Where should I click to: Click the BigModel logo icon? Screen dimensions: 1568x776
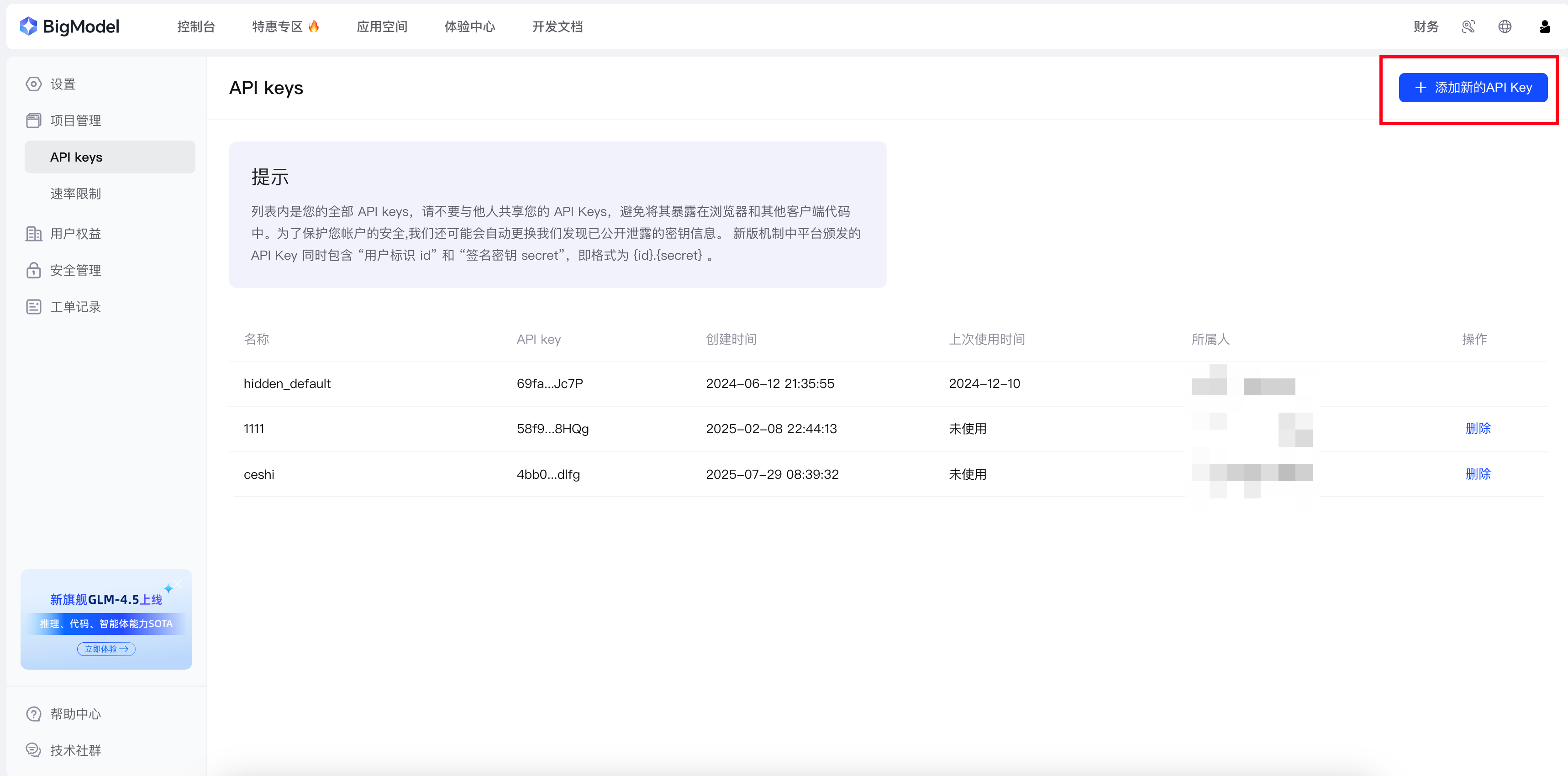[29, 26]
